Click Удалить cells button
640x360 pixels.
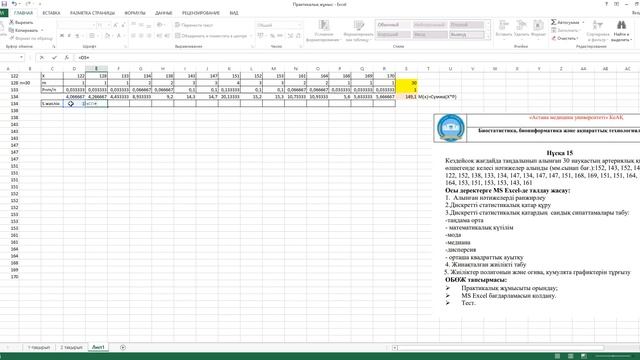point(521,29)
